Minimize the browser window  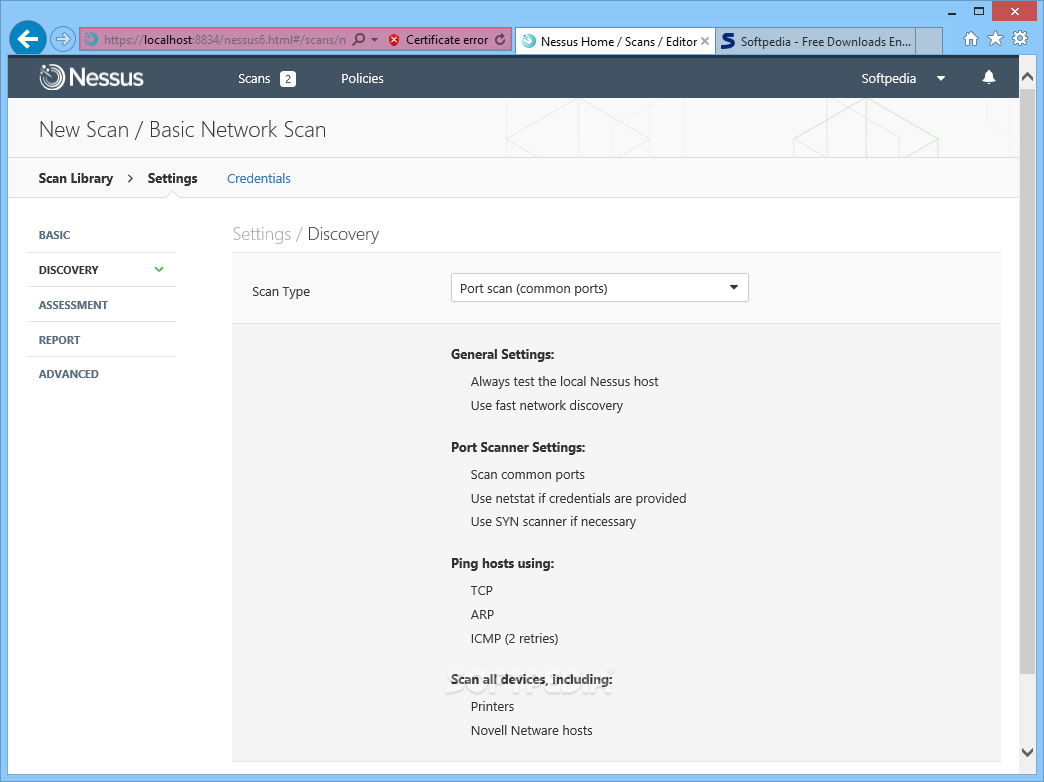point(953,11)
